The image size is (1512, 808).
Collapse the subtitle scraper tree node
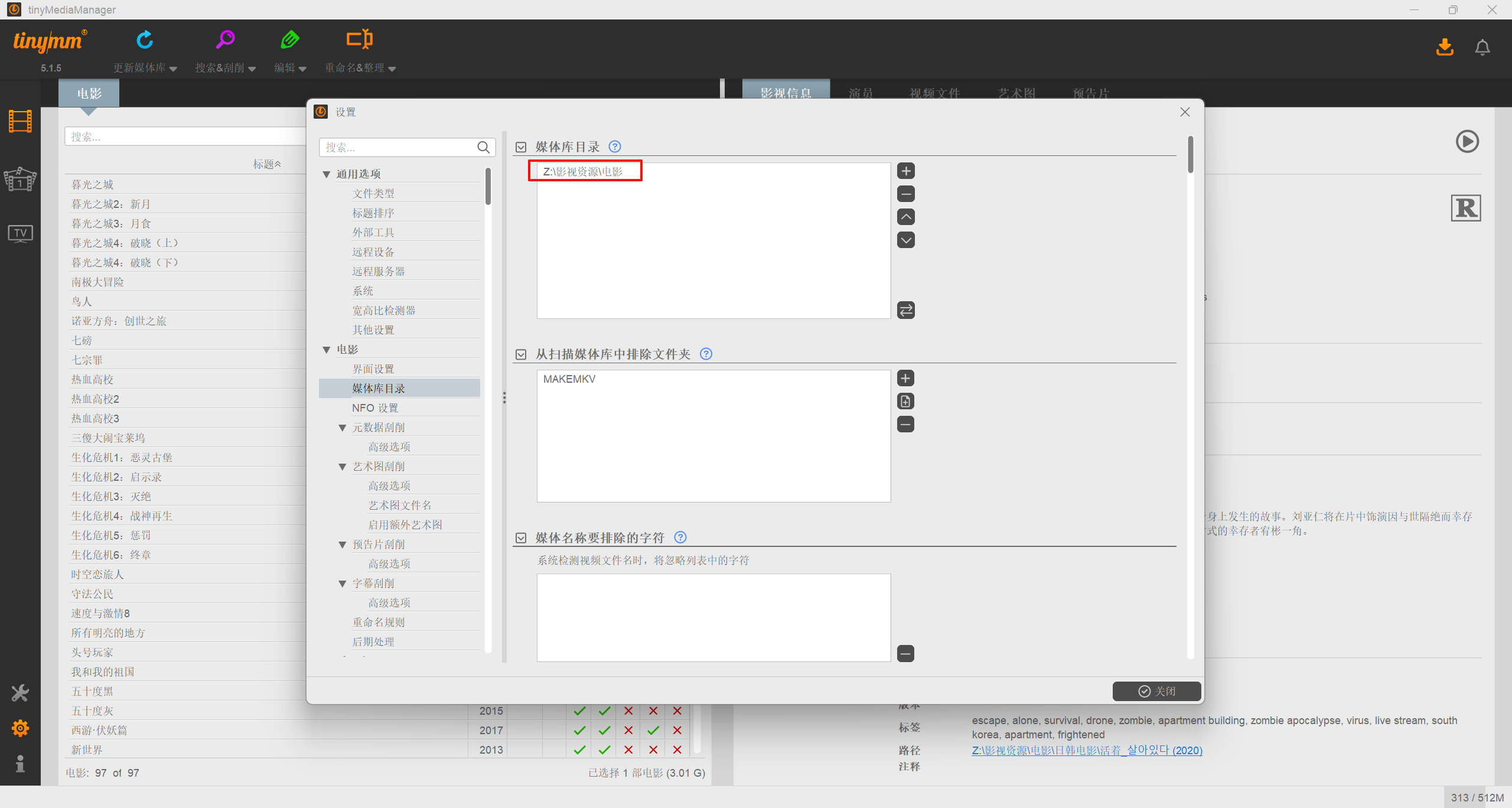[x=343, y=584]
